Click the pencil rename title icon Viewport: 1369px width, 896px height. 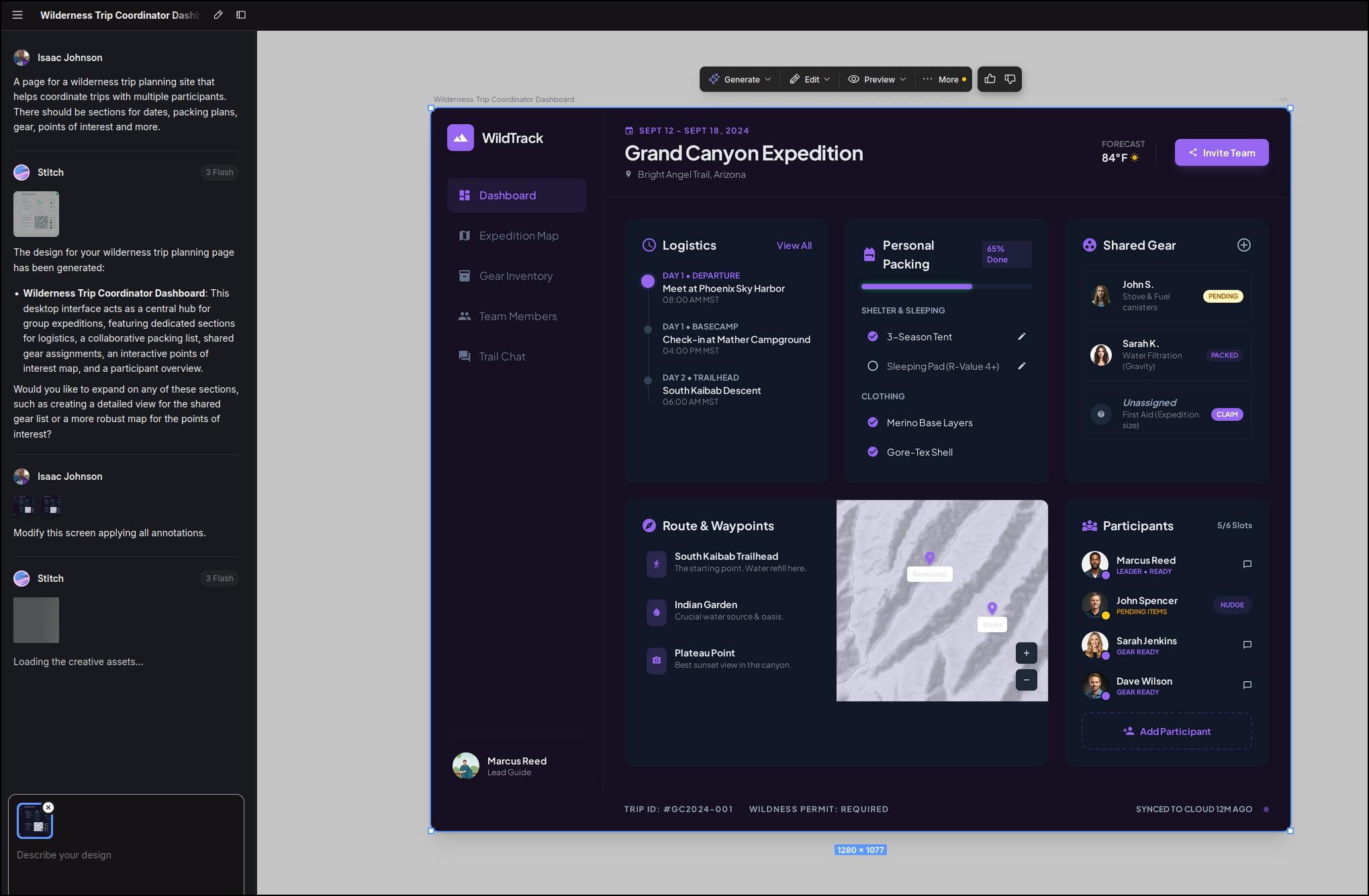(218, 15)
